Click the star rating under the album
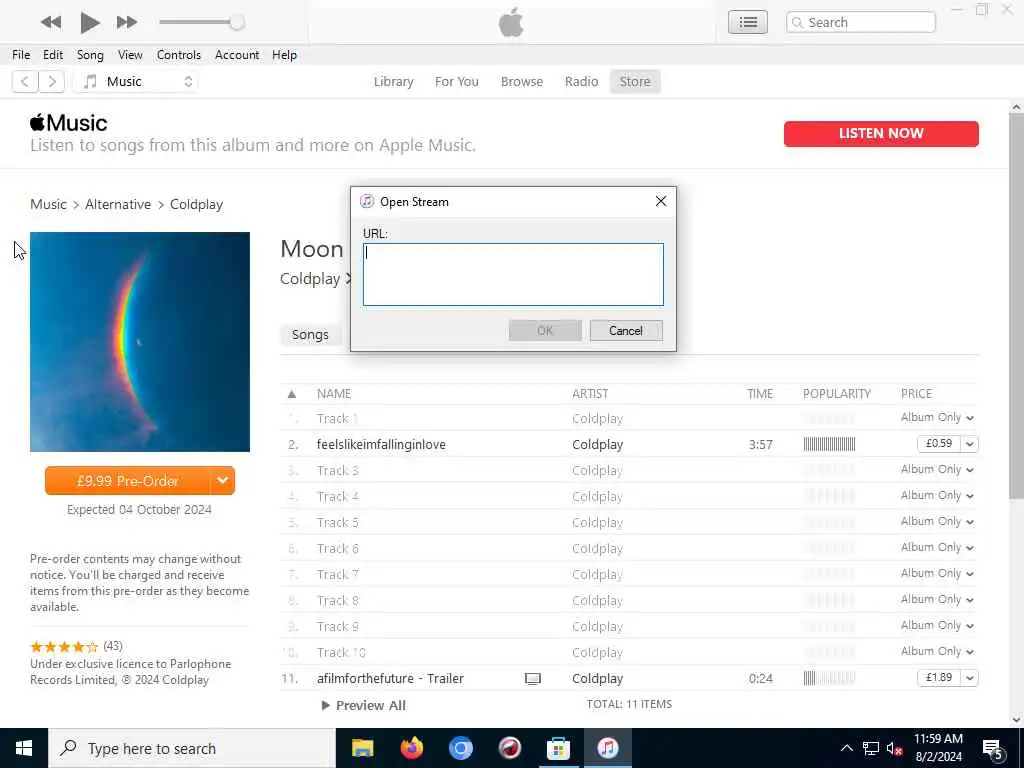Image resolution: width=1024 pixels, height=768 pixels. pyautogui.click(x=64, y=647)
